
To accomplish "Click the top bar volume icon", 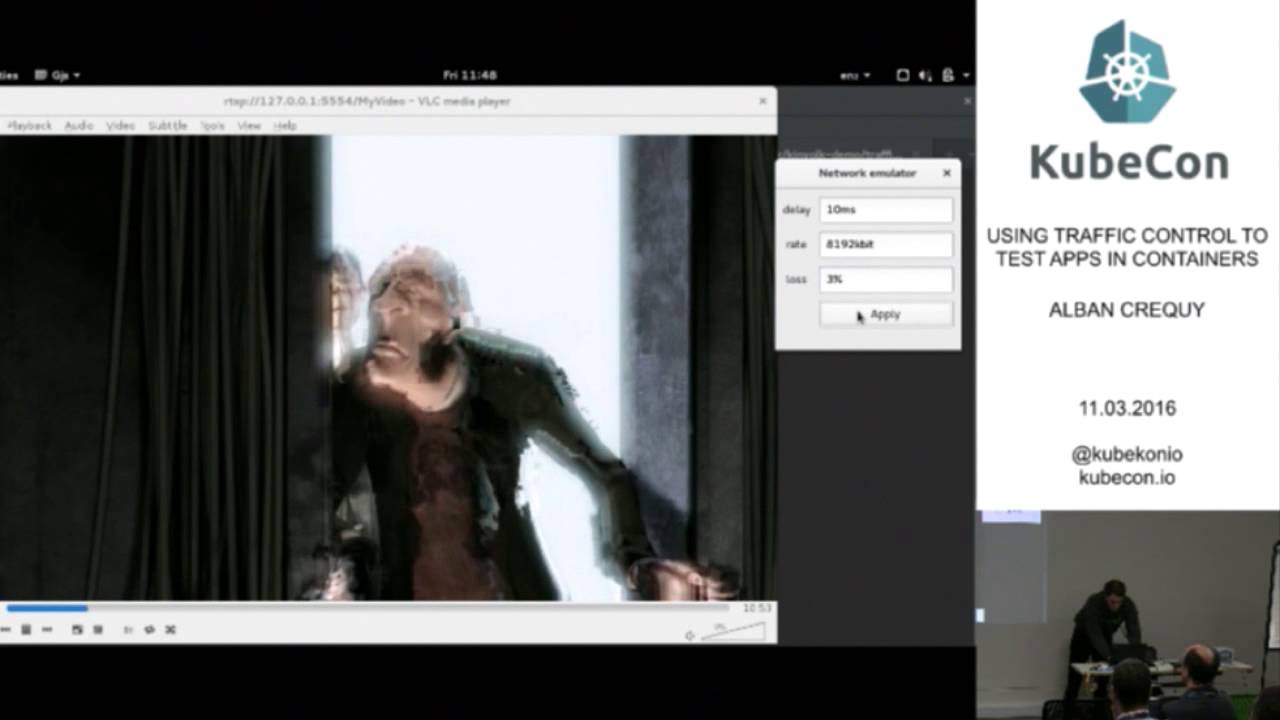I will point(925,75).
